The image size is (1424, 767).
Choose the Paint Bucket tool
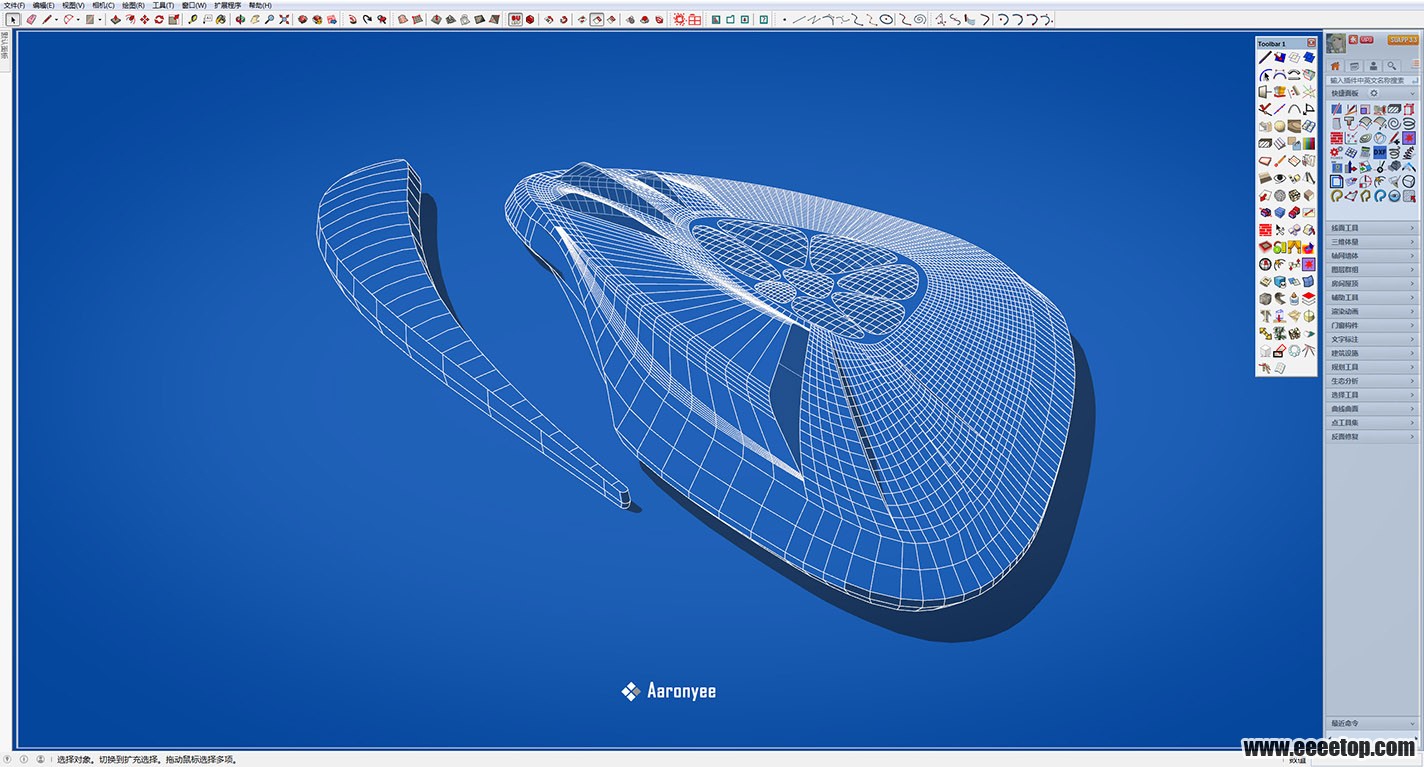(221, 19)
